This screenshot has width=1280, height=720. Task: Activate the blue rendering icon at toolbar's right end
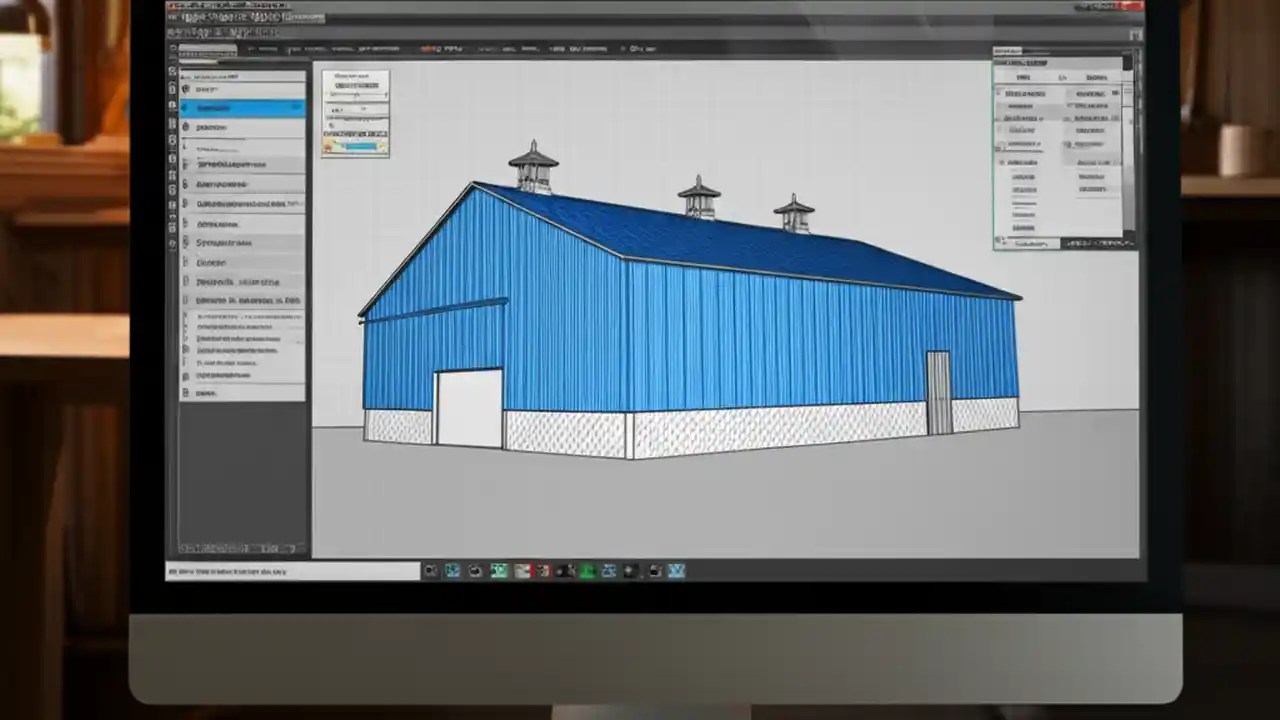tap(677, 570)
